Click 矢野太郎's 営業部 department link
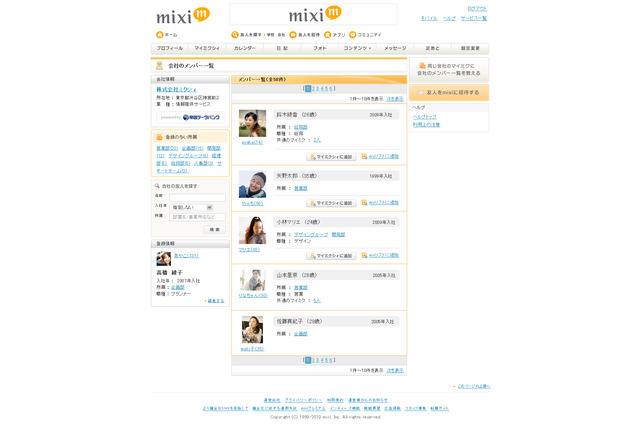The width and height of the screenshot is (640, 426). [301, 188]
